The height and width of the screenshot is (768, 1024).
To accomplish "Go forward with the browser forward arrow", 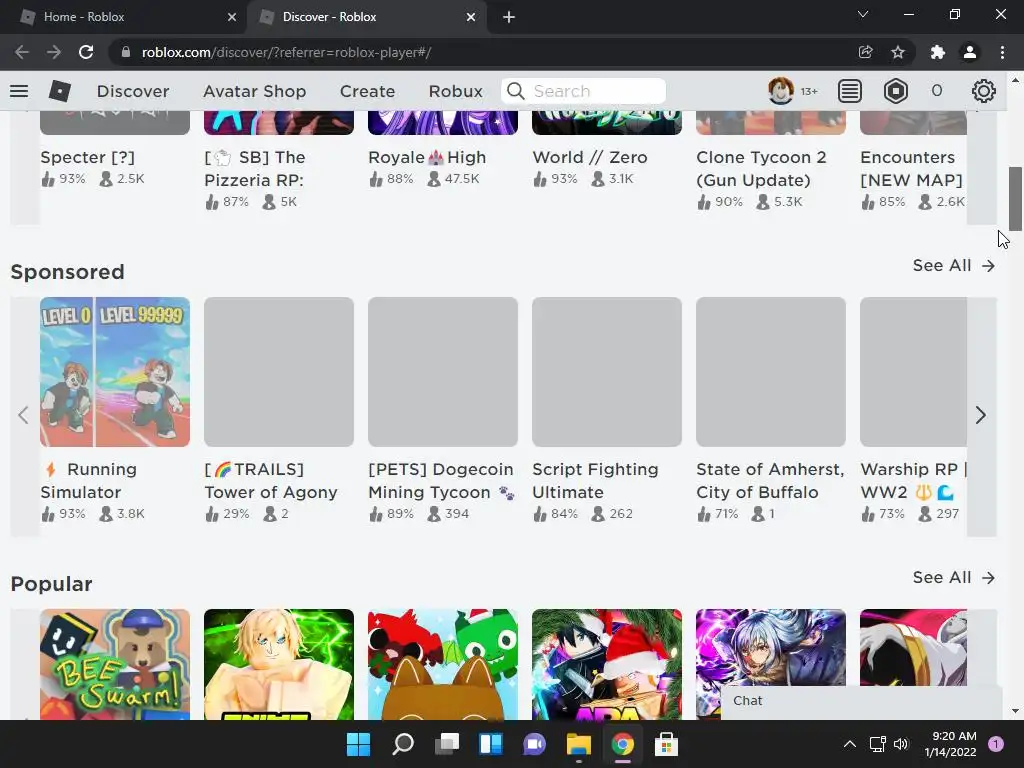I will 54,52.
